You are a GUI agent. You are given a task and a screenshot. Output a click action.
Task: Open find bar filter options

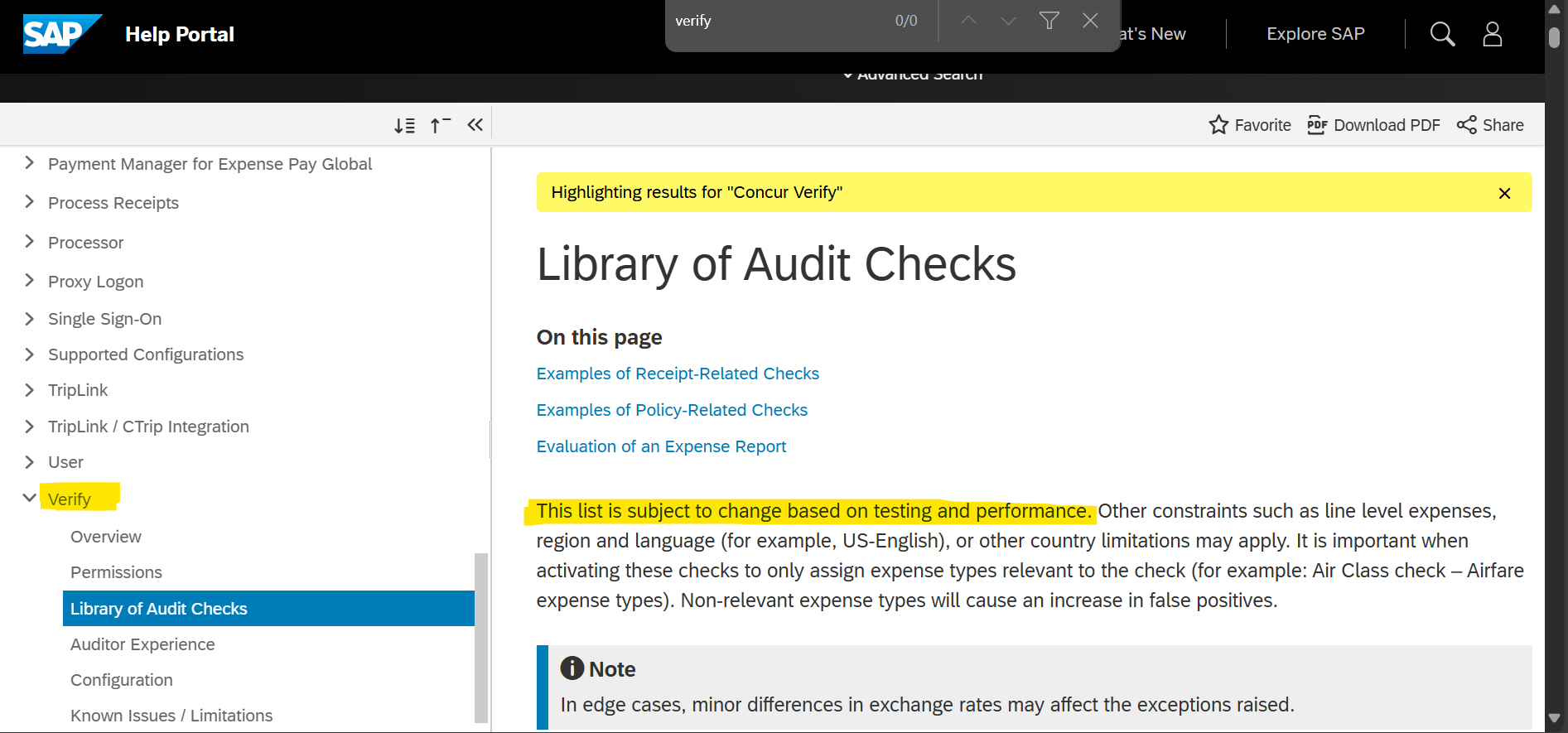(x=1049, y=21)
